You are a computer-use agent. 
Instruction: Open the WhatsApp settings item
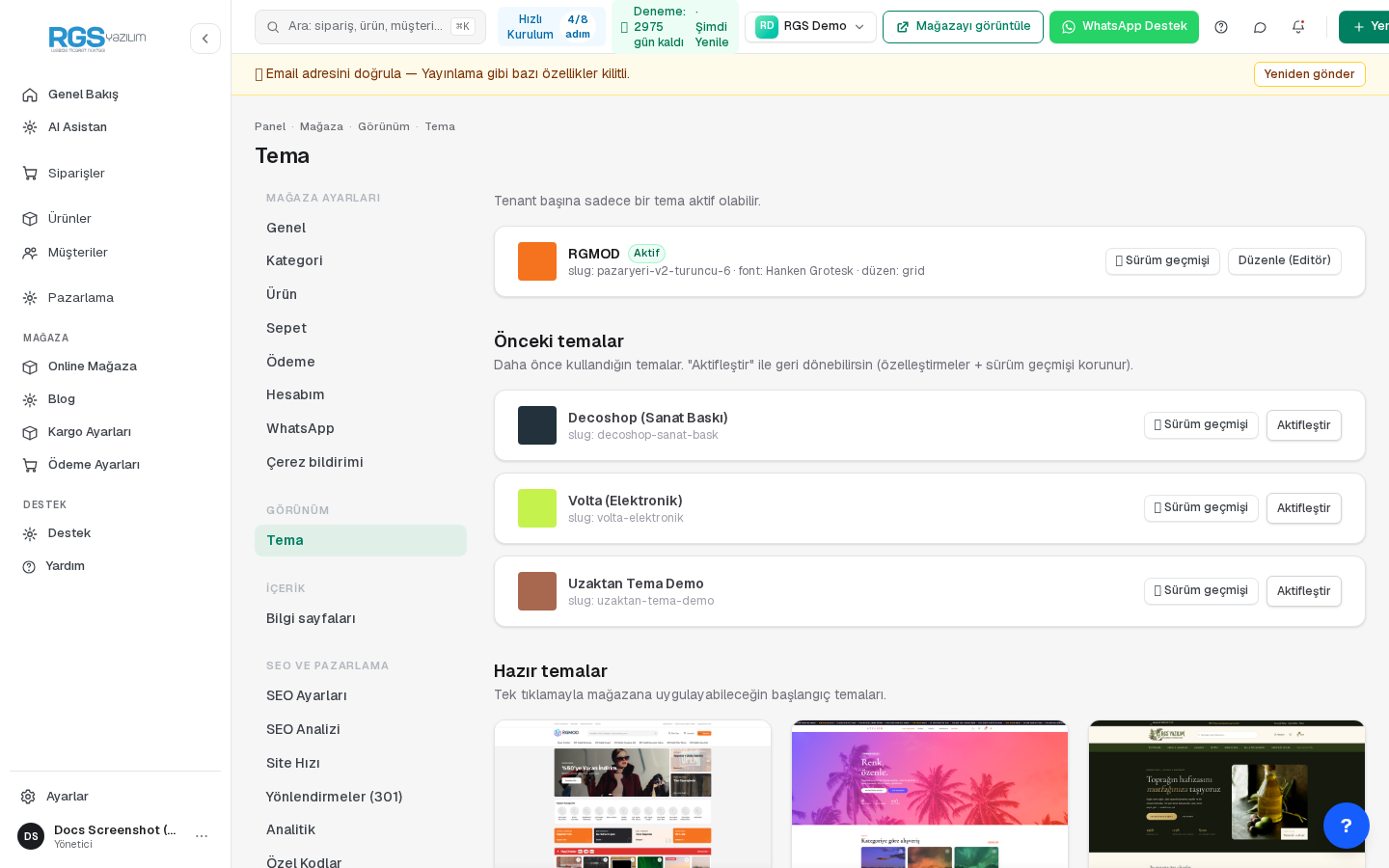pos(361,428)
